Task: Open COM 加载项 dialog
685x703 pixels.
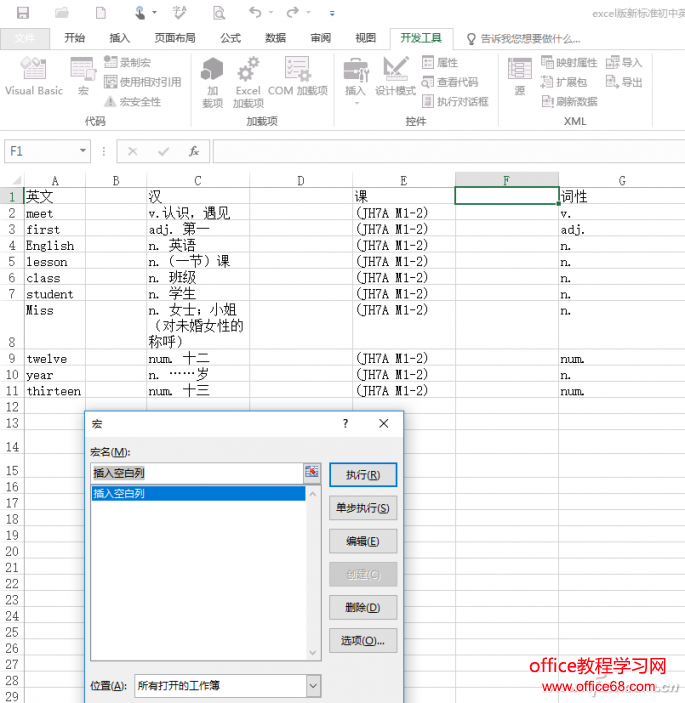Action: 298,76
